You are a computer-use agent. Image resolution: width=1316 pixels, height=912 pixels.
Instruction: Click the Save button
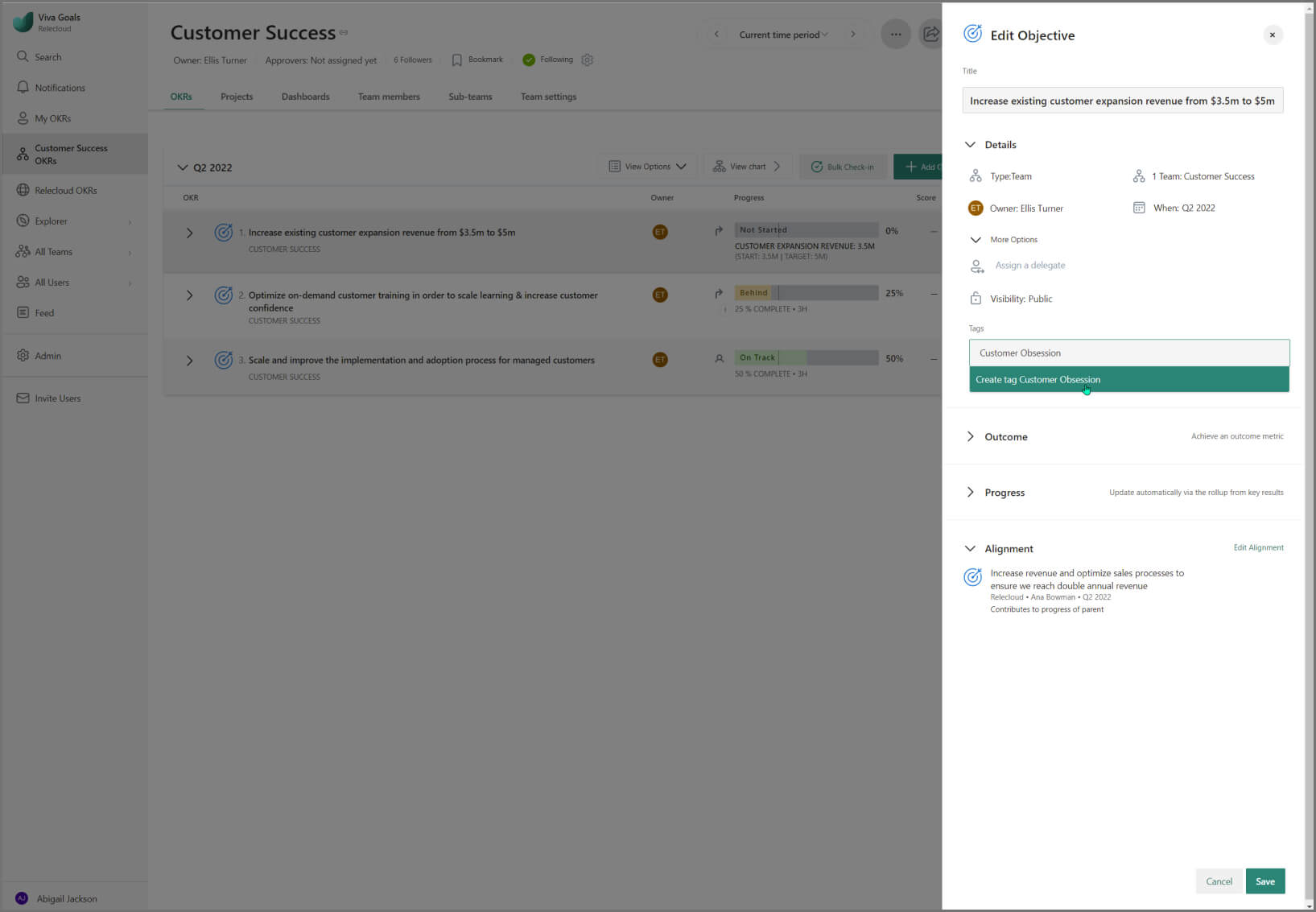(x=1265, y=881)
